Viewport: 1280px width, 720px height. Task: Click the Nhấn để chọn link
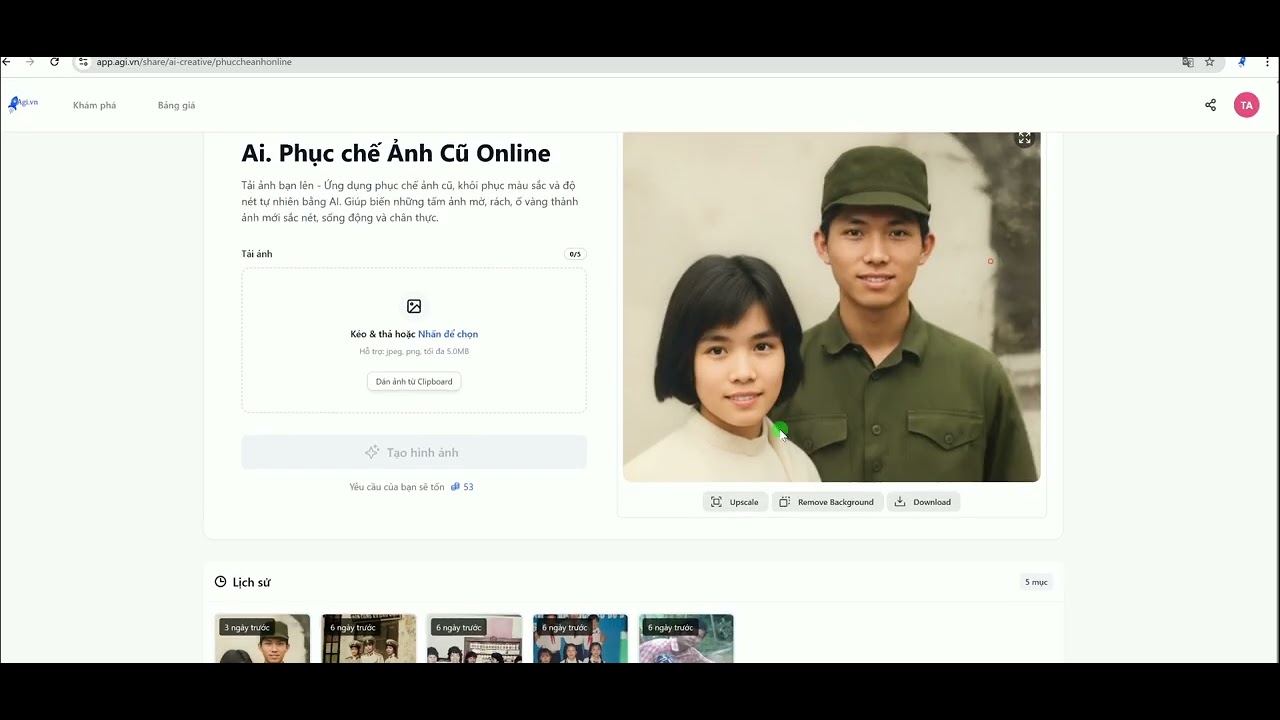click(x=449, y=333)
